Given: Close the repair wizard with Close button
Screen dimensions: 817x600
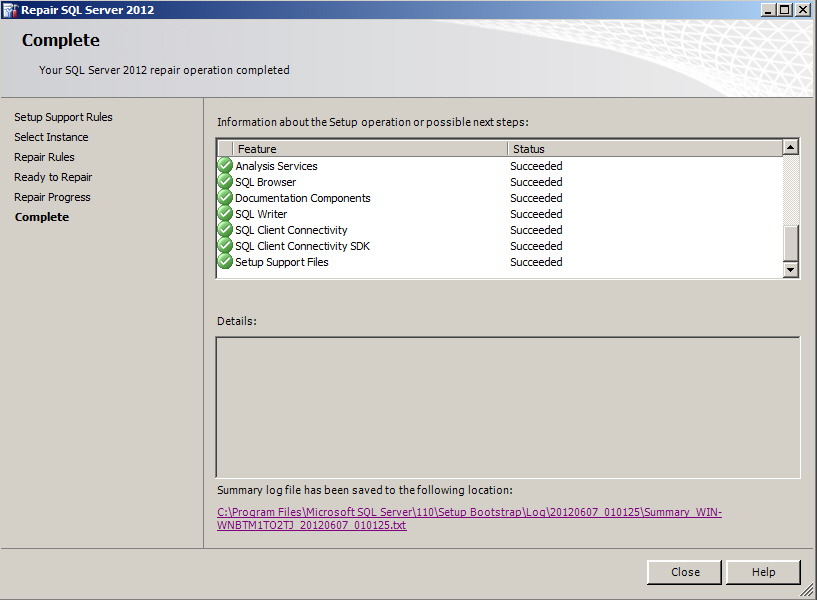Looking at the screenshot, I should 684,572.
